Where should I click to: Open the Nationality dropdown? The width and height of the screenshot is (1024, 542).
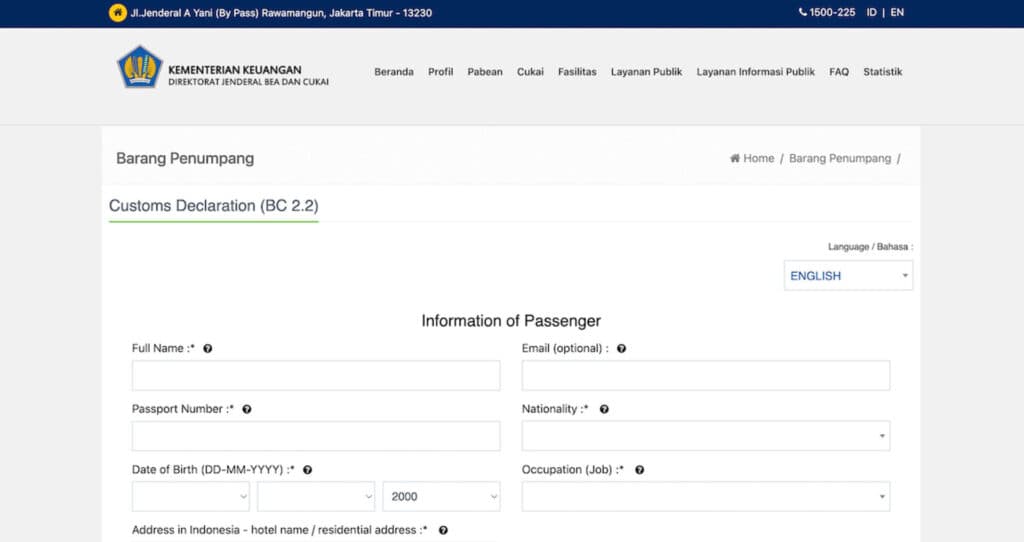click(705, 436)
